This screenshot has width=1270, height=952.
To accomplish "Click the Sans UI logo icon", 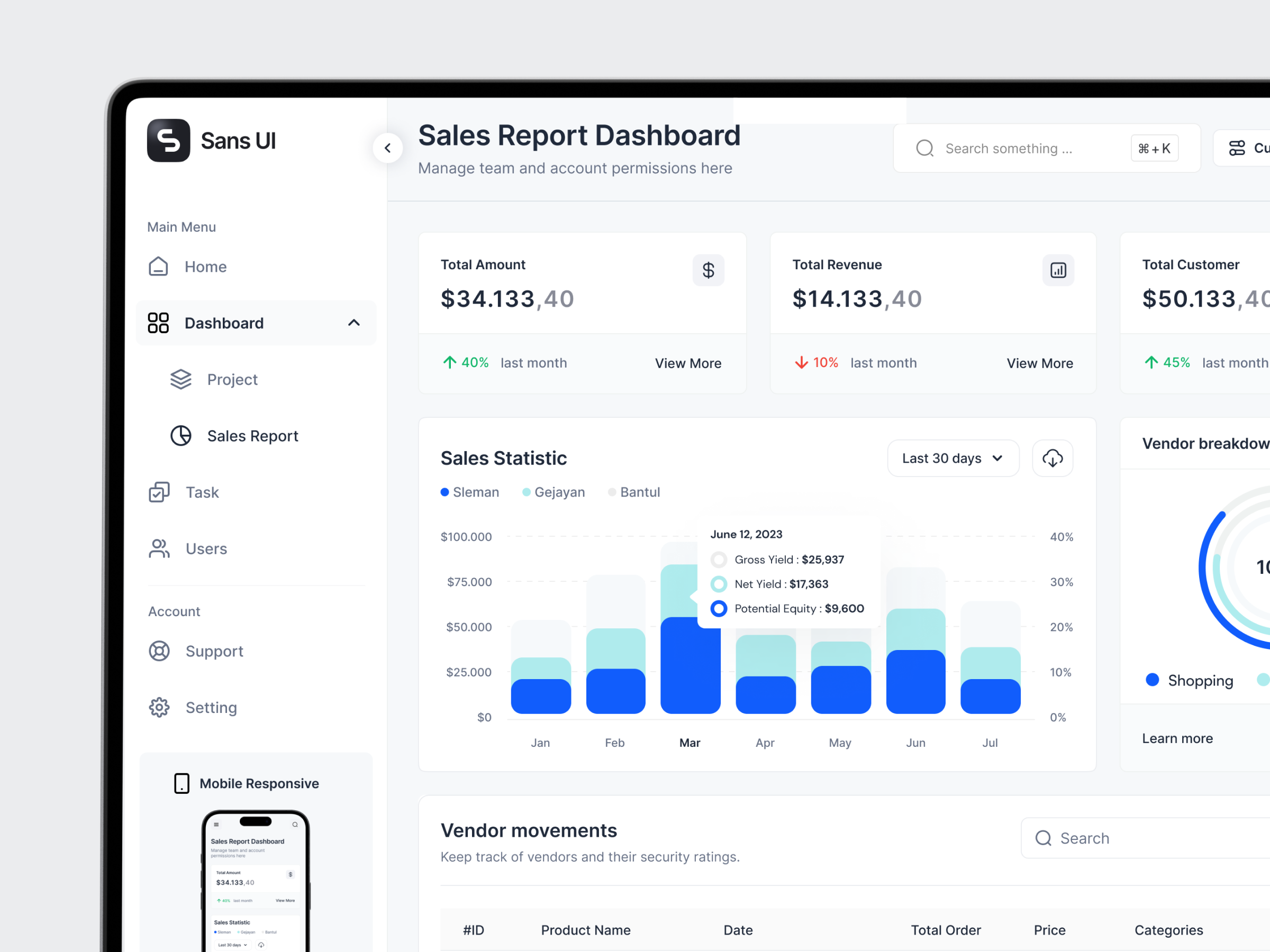I will [x=168, y=141].
